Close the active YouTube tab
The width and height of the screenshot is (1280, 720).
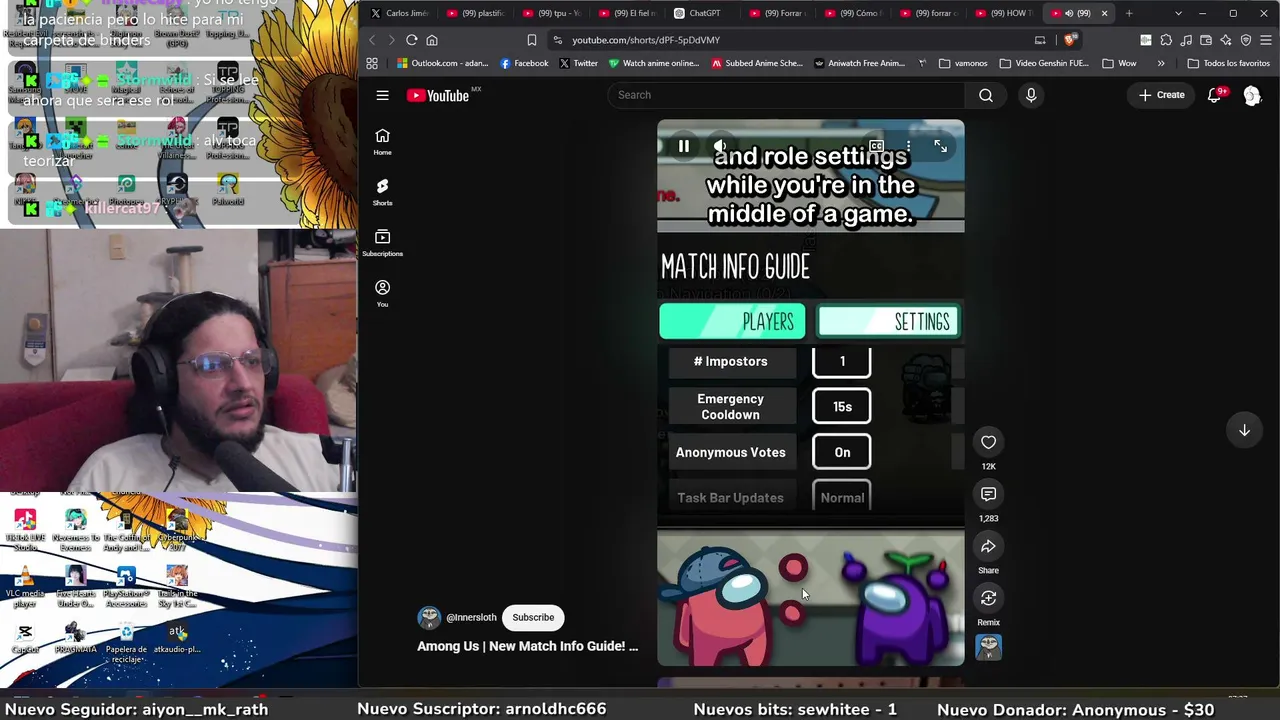coord(1104,13)
